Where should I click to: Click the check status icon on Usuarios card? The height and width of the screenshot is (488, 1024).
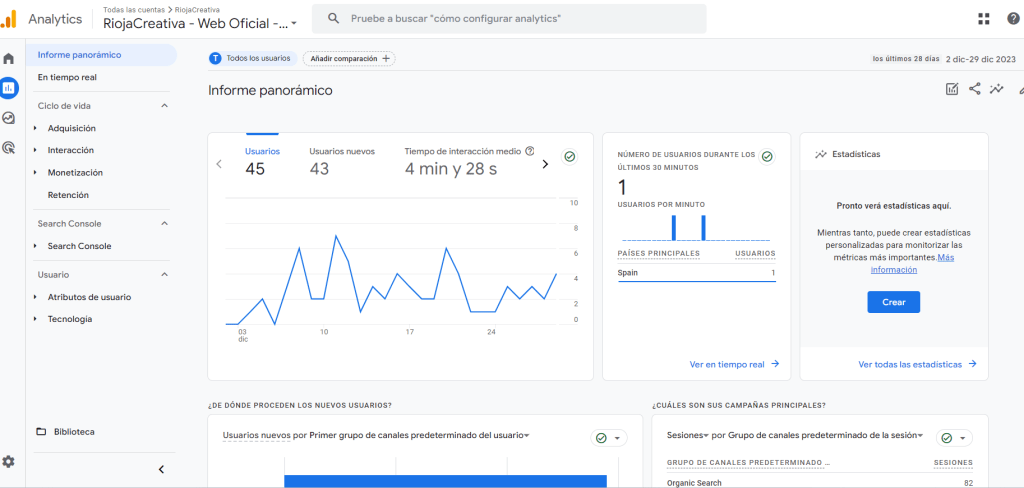(569, 157)
